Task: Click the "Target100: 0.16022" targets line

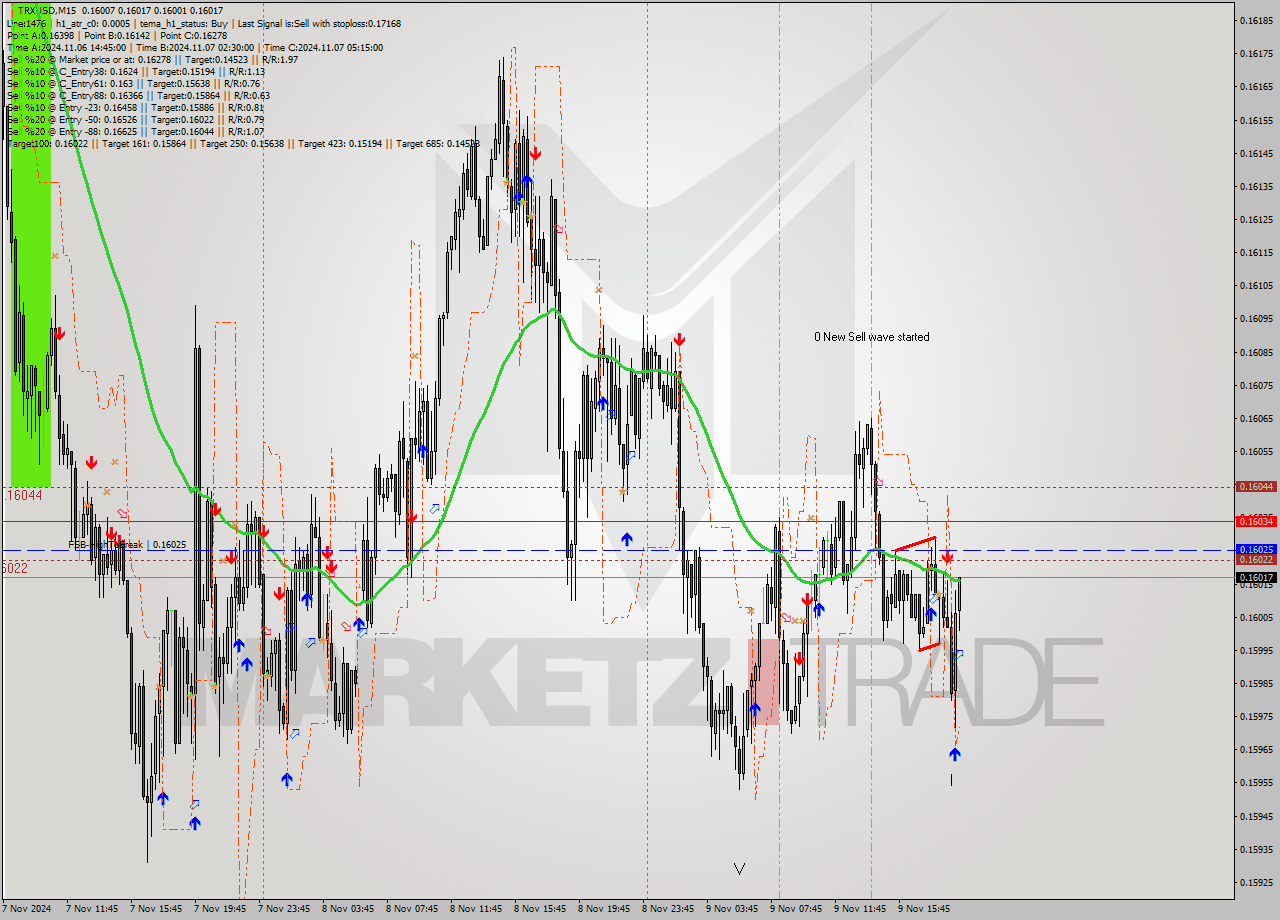Action: pos(243,143)
